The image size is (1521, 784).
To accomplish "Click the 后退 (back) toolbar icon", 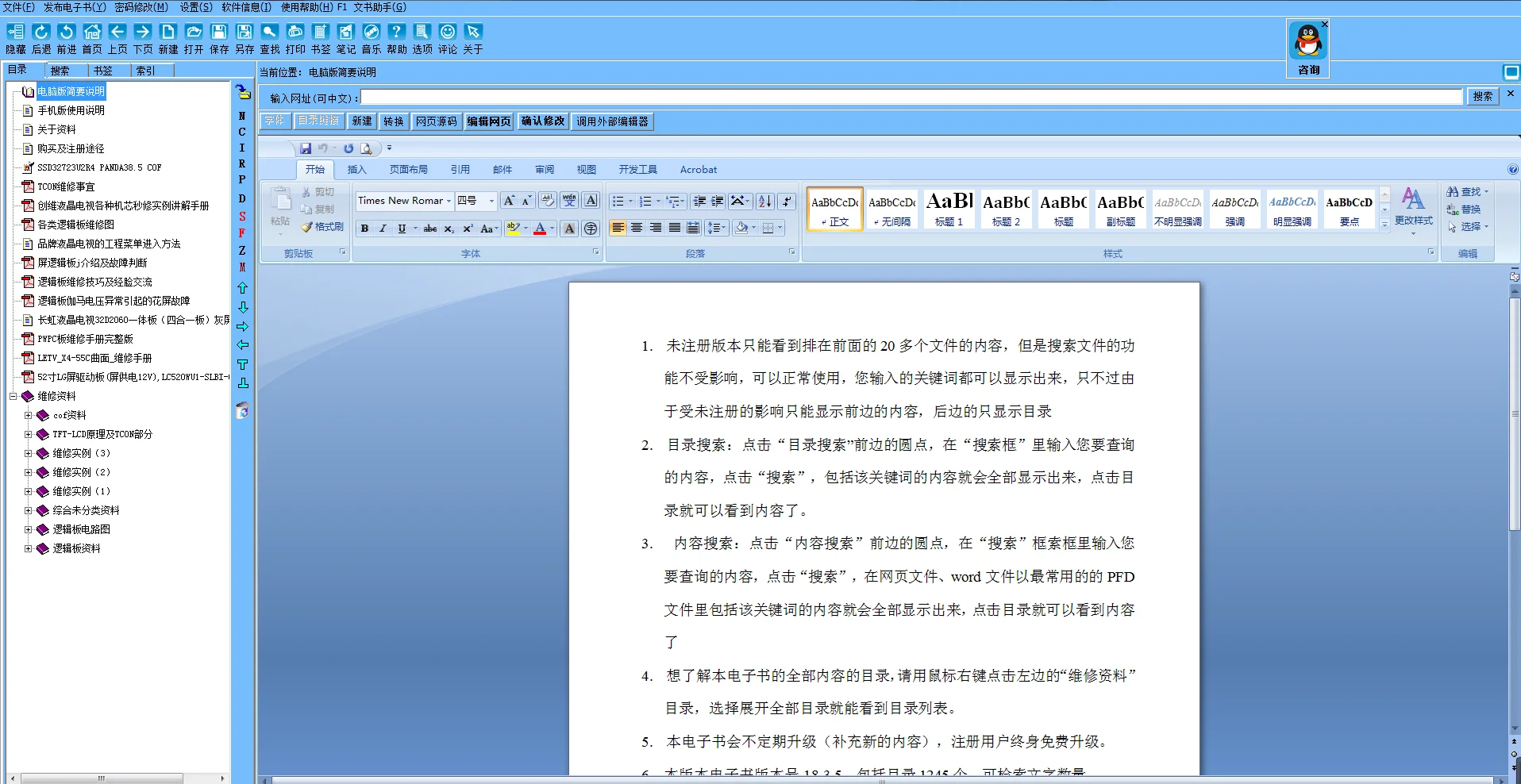I will (41, 32).
